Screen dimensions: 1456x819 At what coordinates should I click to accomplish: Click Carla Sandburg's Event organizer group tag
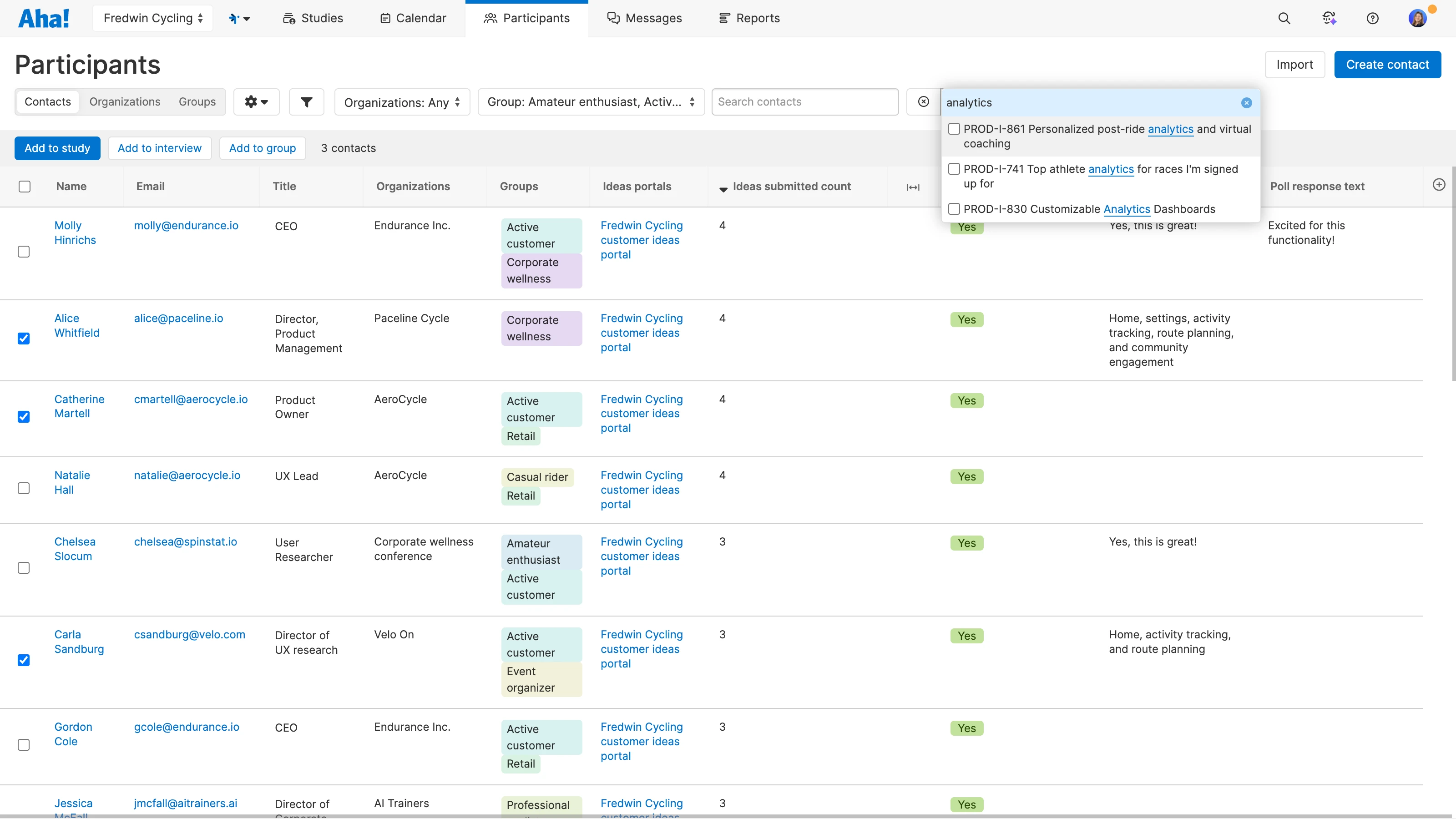coord(541,679)
